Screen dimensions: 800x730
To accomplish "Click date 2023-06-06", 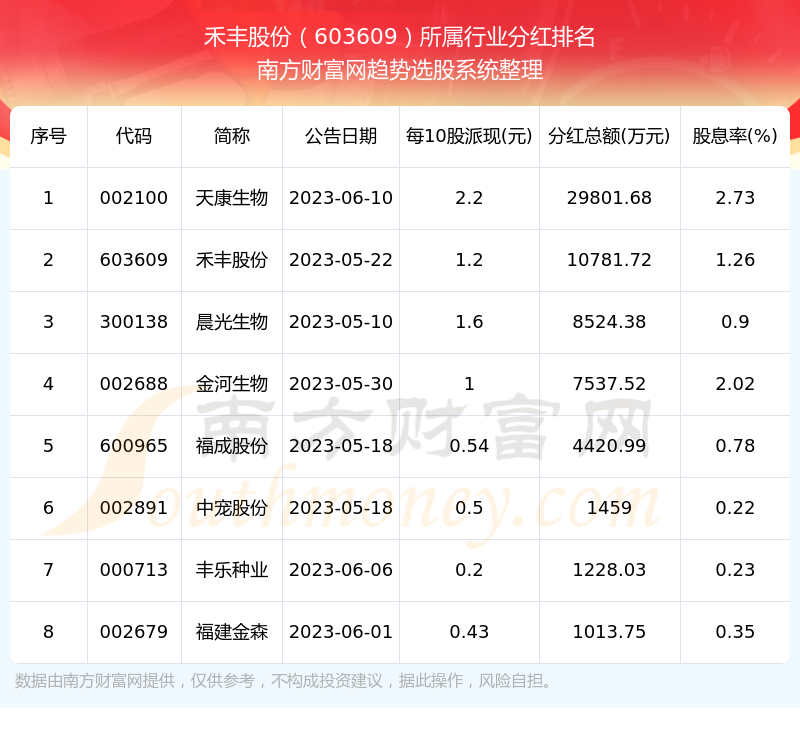I will point(341,570).
